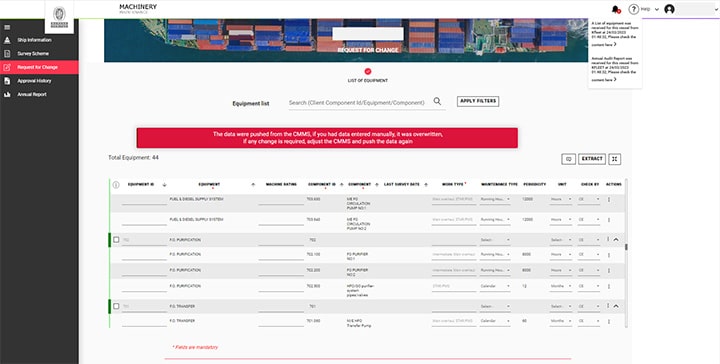Open Unit dropdown for circulation pump NO.2 row

tap(561, 220)
